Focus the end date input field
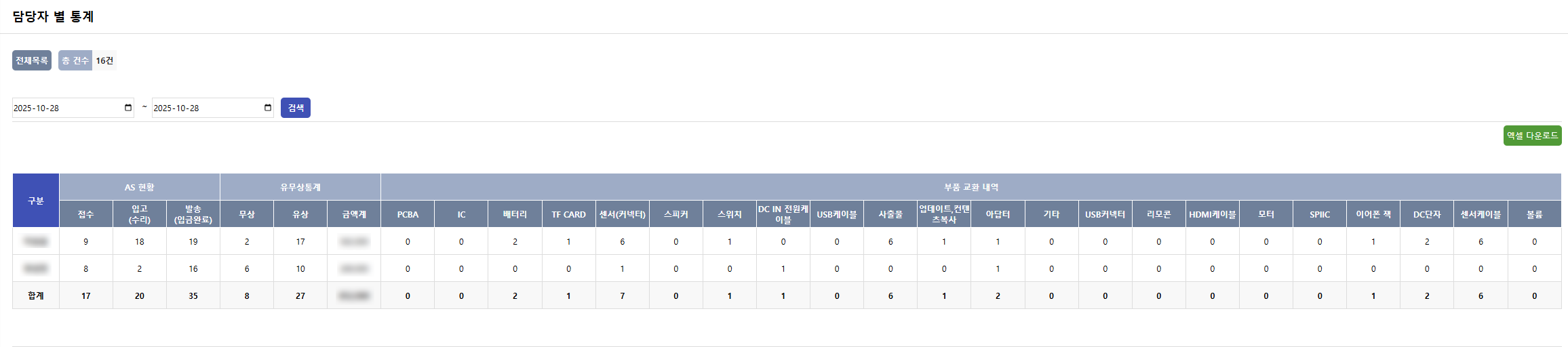The width and height of the screenshot is (1568, 347). (203, 108)
